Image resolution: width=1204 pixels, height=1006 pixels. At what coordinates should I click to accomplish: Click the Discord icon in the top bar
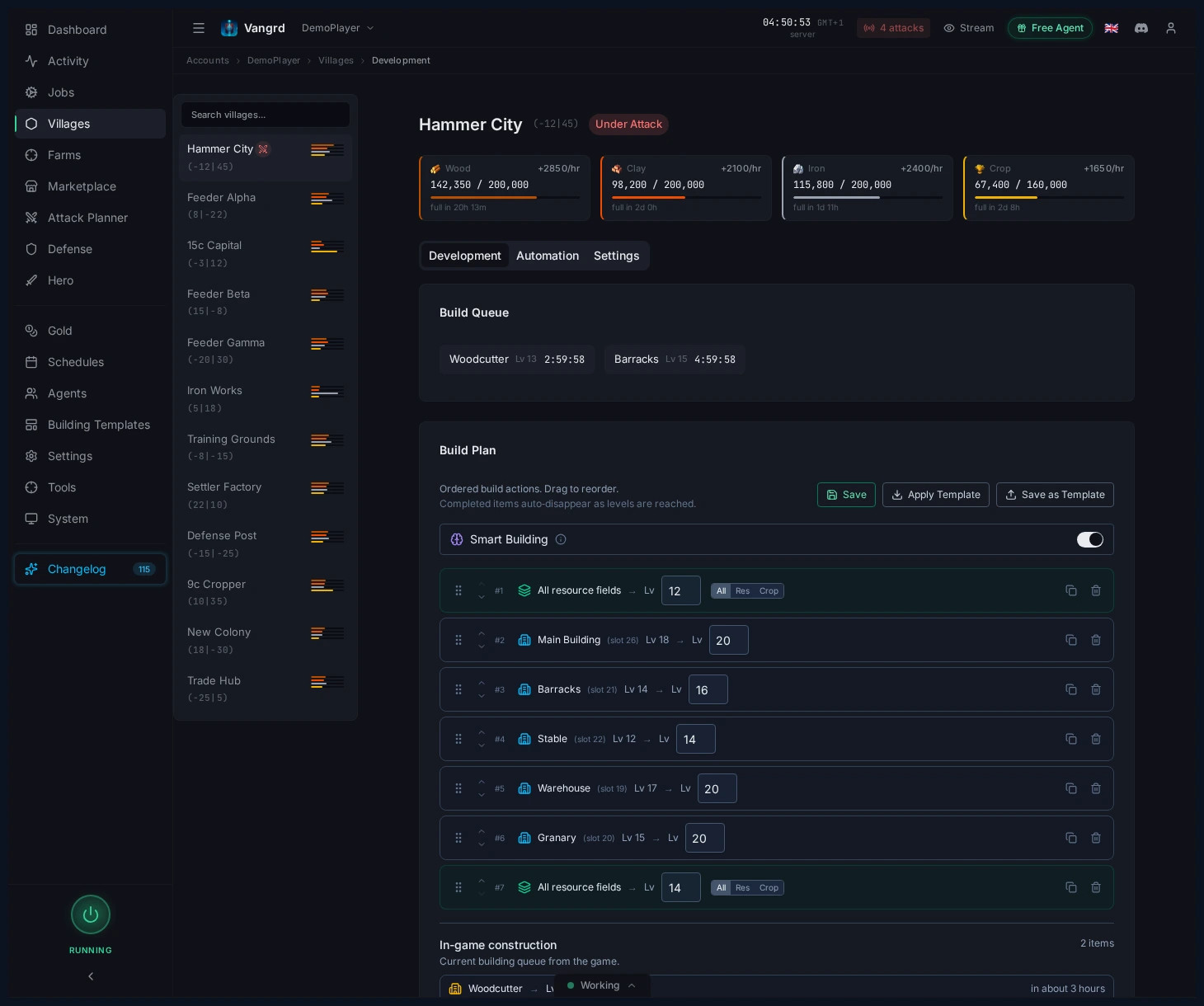pyautogui.click(x=1141, y=28)
